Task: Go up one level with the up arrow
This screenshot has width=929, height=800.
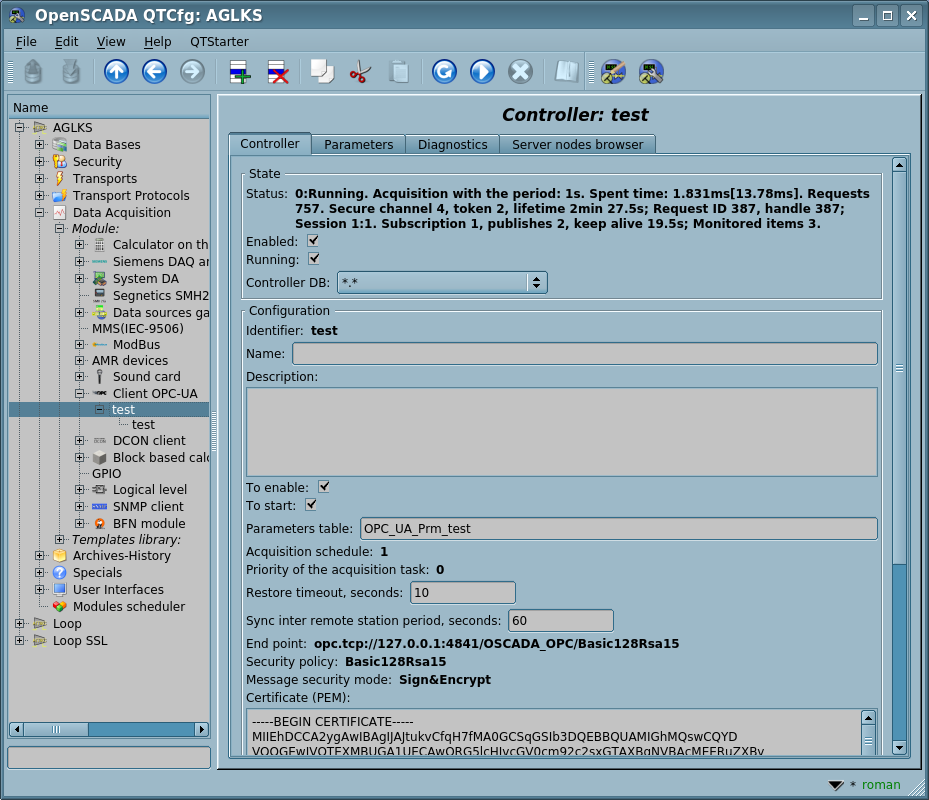Action: pos(116,72)
